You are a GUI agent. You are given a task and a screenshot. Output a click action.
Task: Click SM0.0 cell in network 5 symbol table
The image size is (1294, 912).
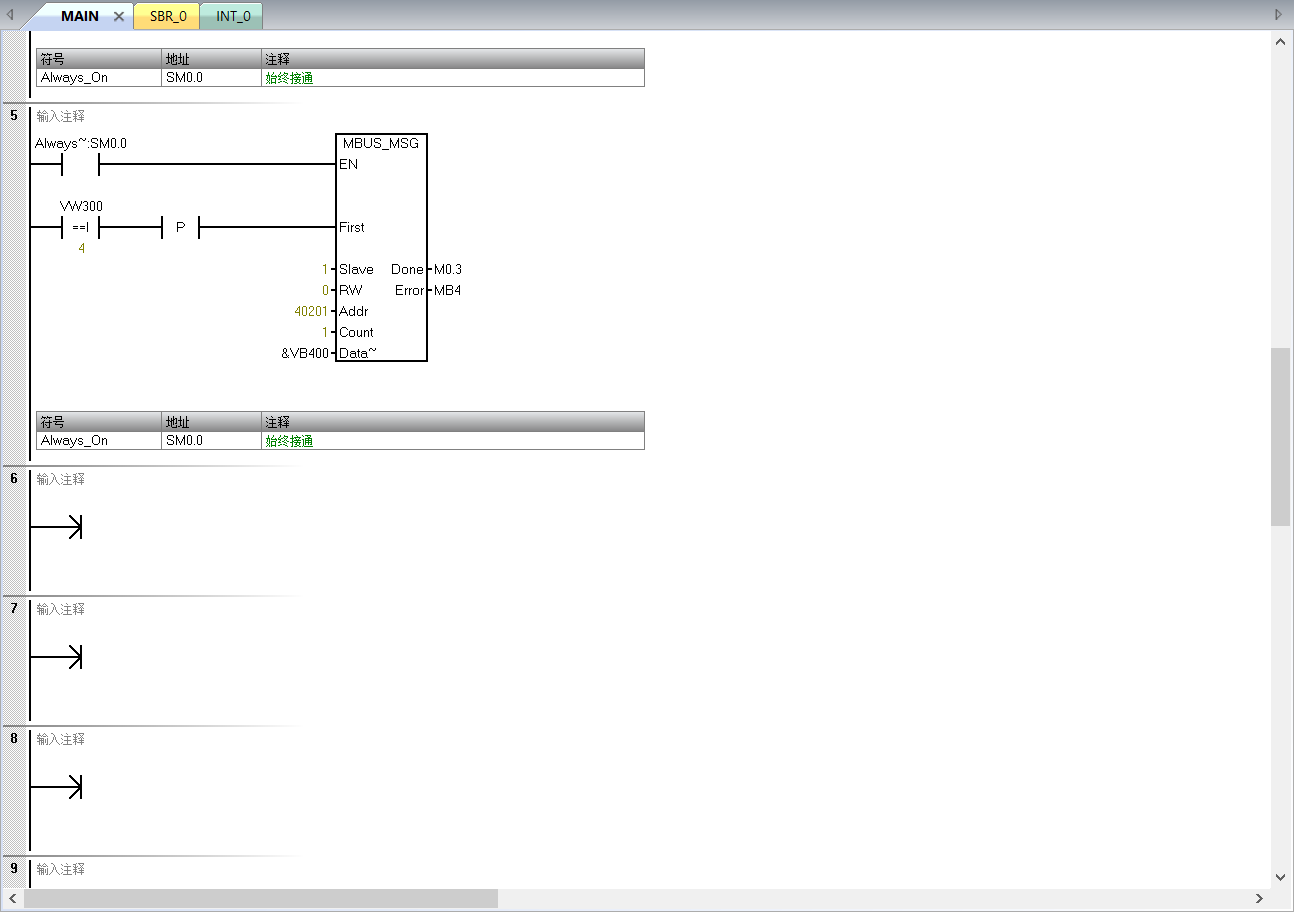tap(212, 440)
